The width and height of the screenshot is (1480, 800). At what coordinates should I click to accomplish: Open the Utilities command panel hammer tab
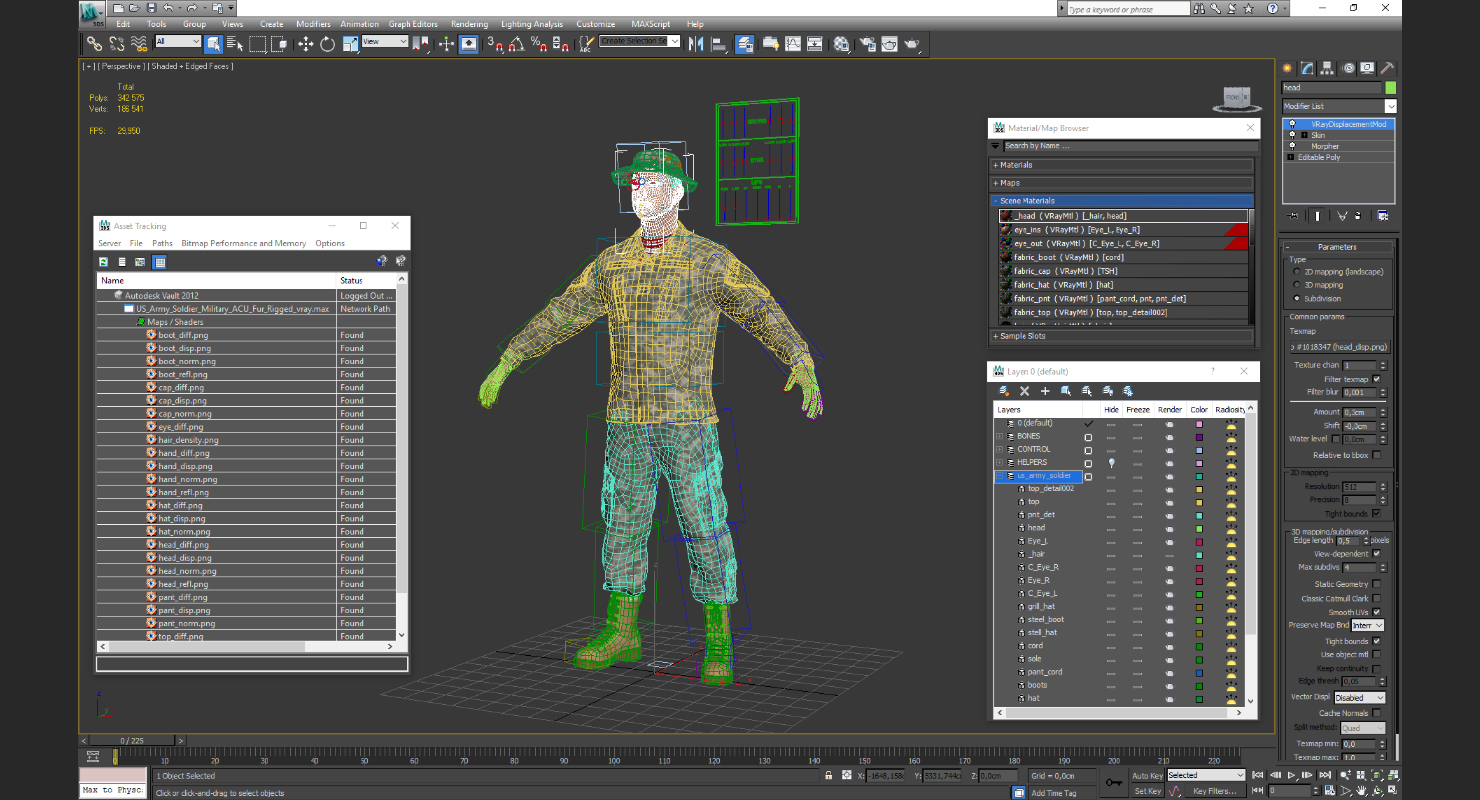click(1388, 68)
